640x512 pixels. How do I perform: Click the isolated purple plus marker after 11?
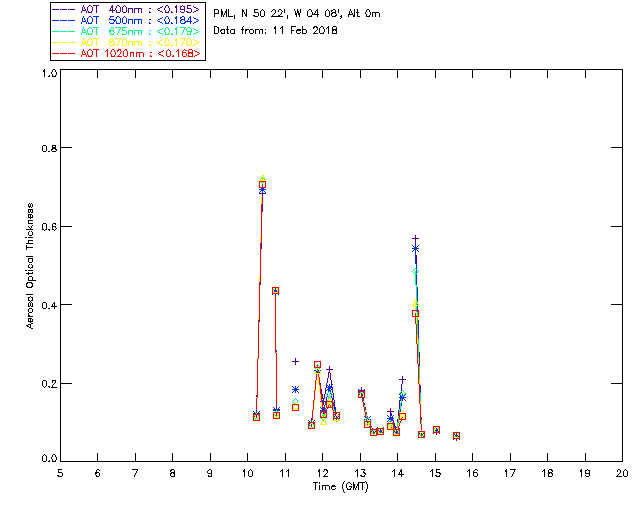point(296,362)
